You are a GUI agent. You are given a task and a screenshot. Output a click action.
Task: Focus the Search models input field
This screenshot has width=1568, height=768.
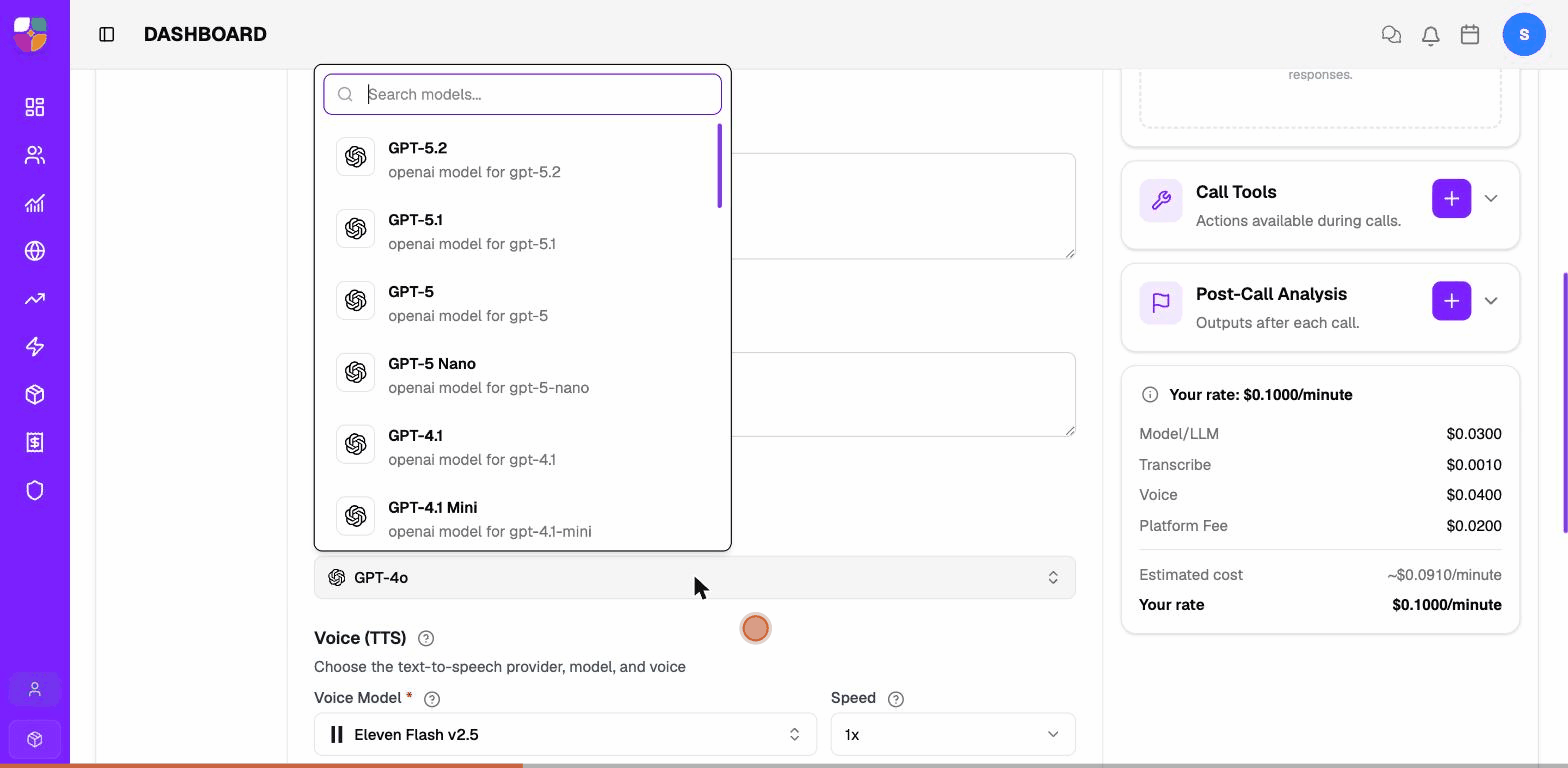[x=522, y=94]
